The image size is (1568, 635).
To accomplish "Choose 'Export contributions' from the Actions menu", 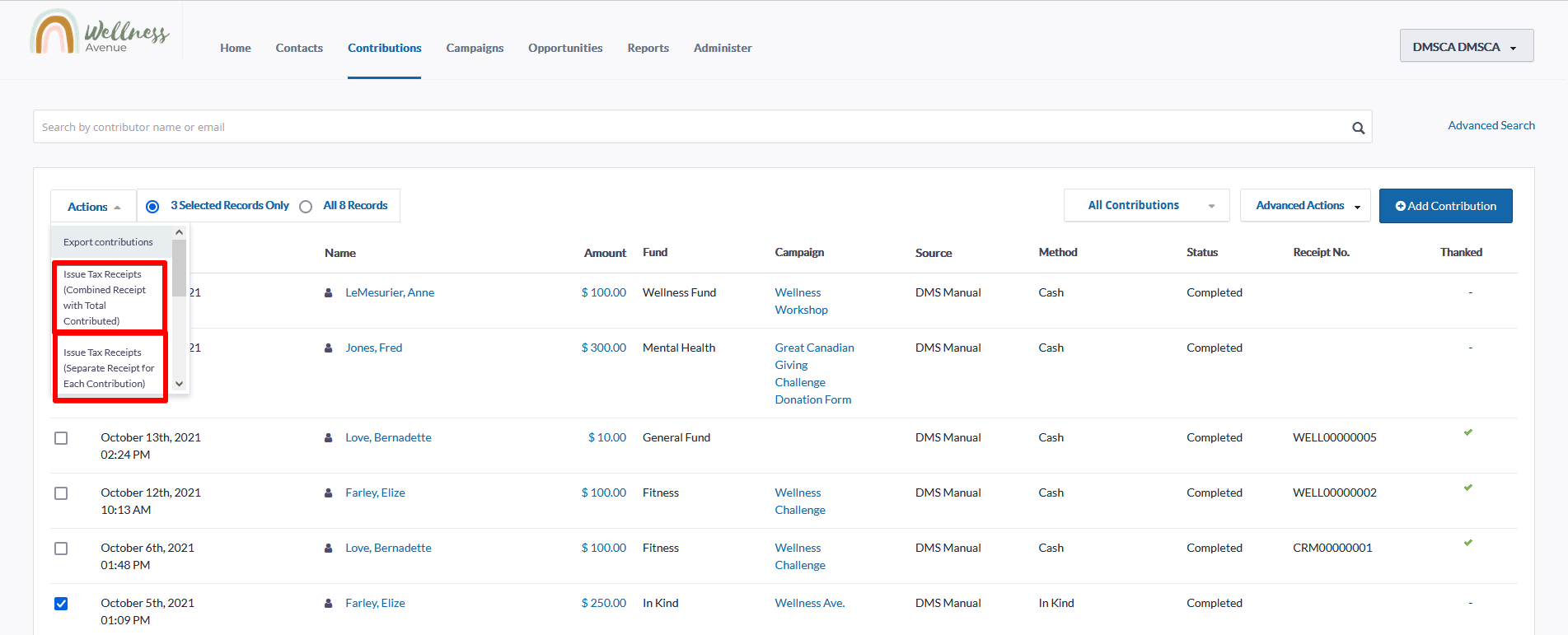I will pos(111,242).
